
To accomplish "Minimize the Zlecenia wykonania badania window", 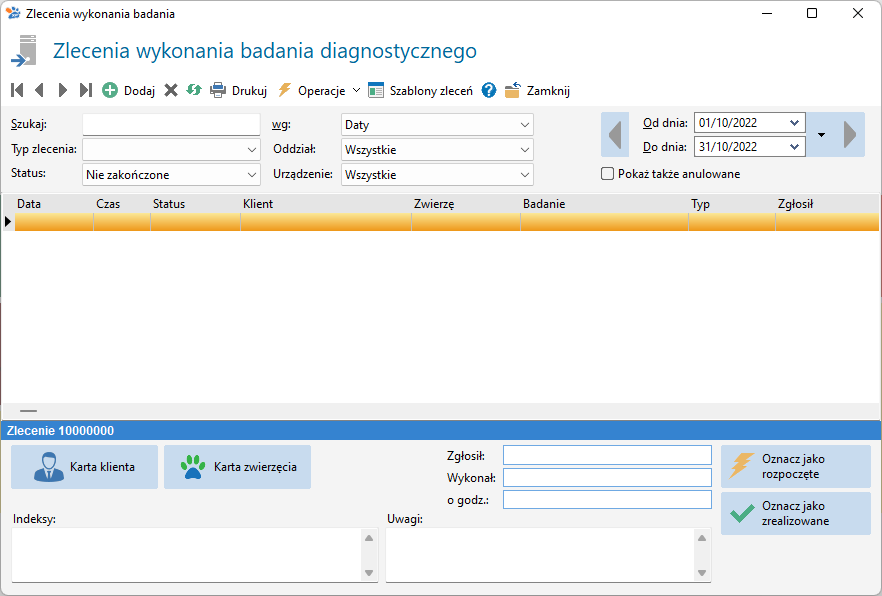I will click(x=767, y=13).
